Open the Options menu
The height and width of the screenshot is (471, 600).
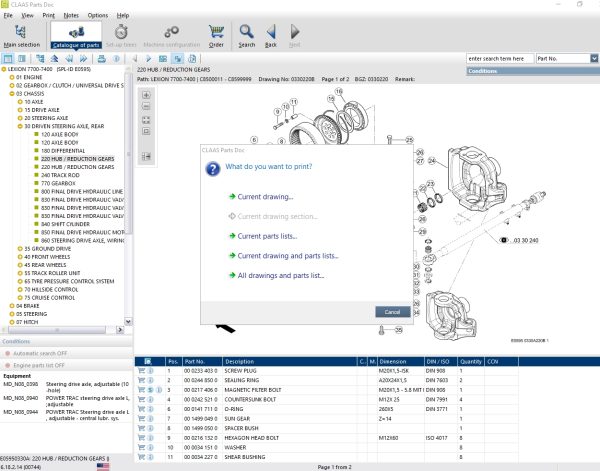[97, 16]
